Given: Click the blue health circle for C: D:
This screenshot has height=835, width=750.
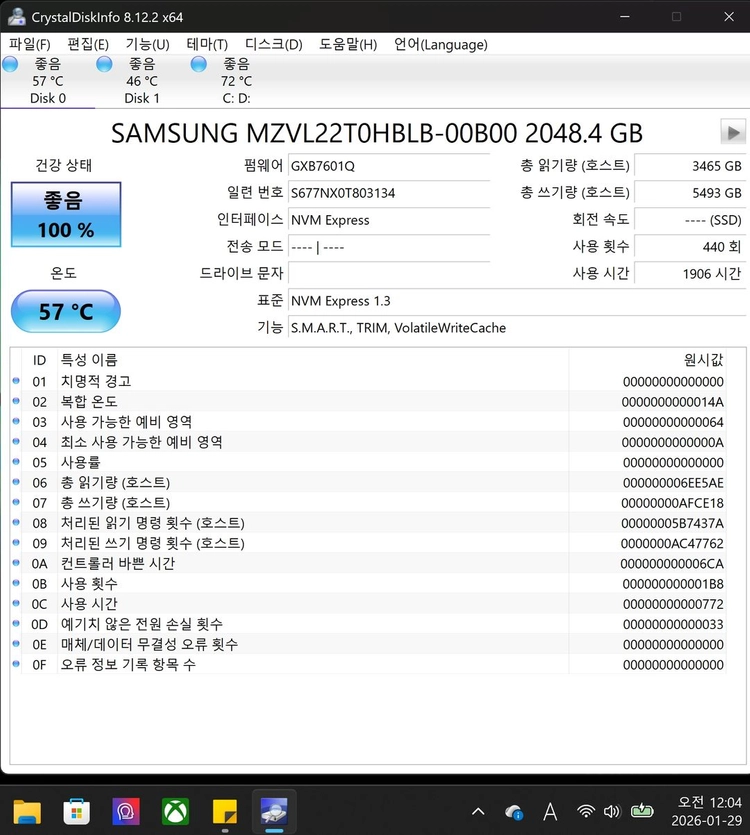Looking at the screenshot, I should pos(199,64).
